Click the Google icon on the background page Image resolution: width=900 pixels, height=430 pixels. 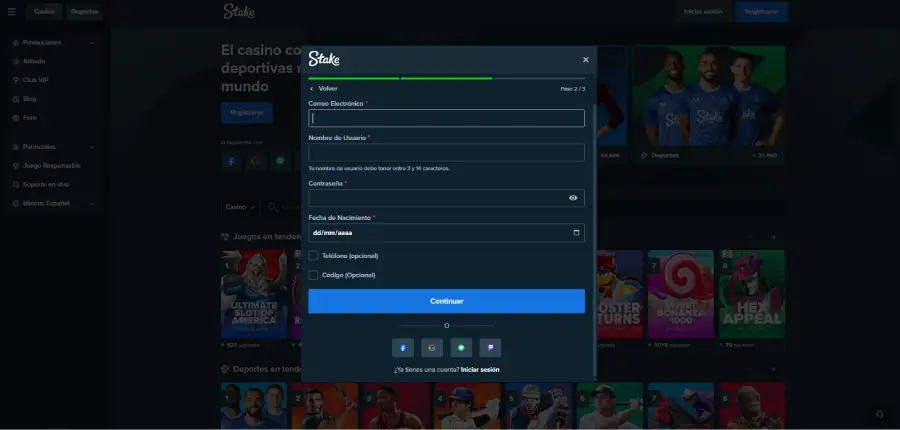(256, 161)
